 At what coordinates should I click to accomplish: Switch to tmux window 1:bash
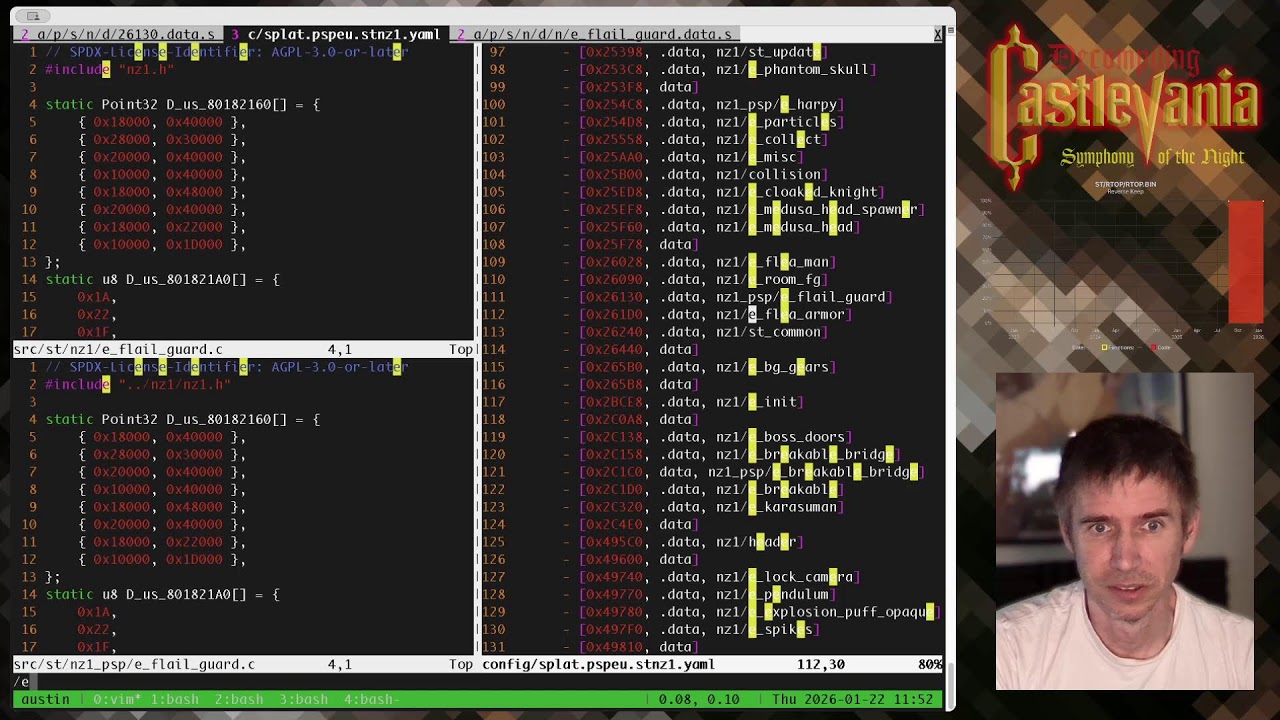pyautogui.click(x=174, y=699)
